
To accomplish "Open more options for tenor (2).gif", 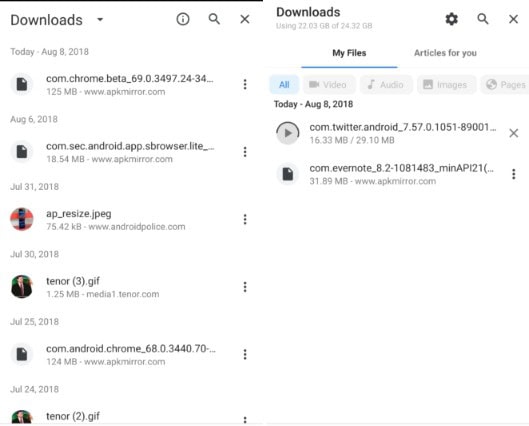I will click(x=245, y=420).
